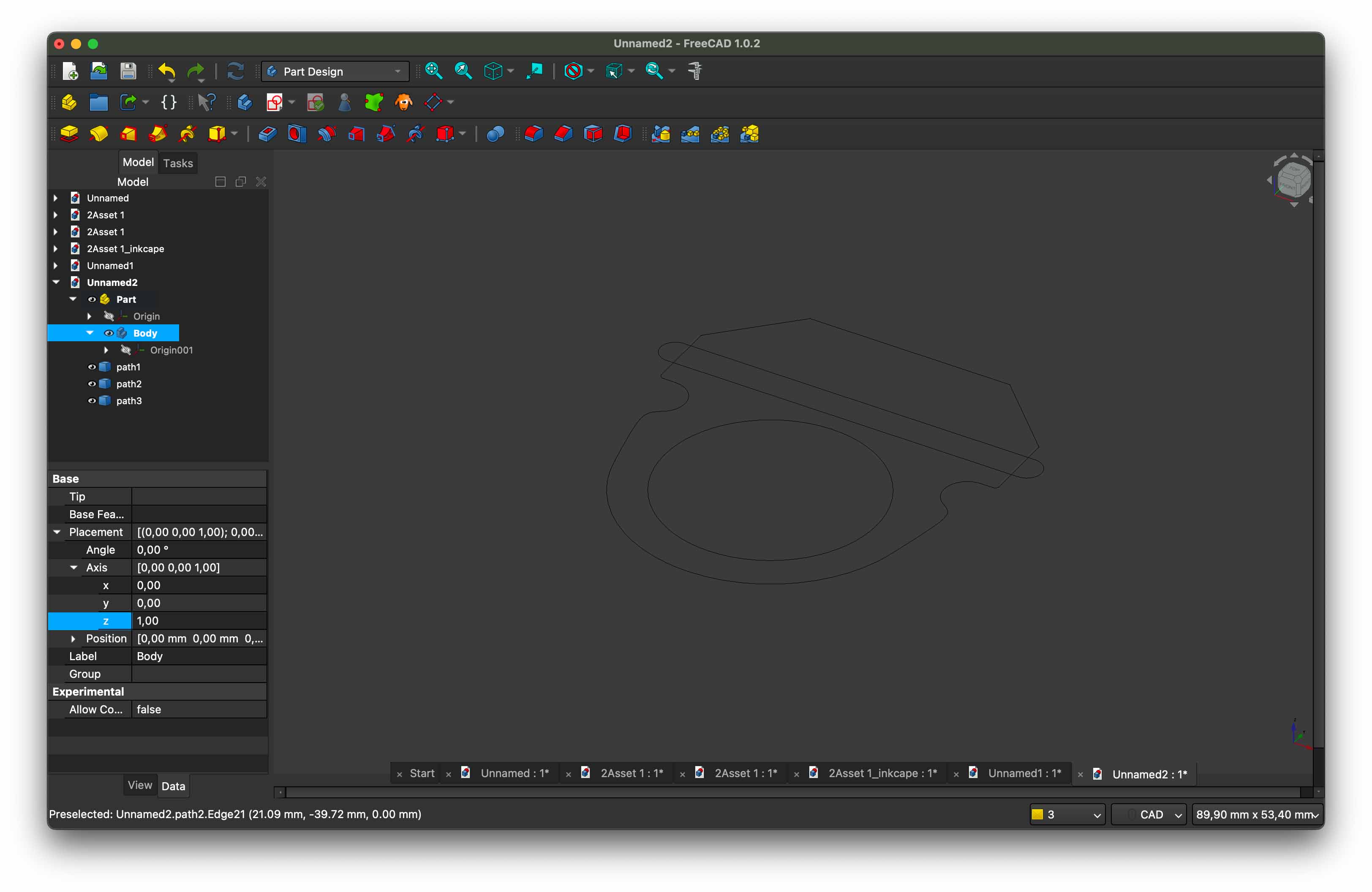Switch to the View property tab

point(139,786)
